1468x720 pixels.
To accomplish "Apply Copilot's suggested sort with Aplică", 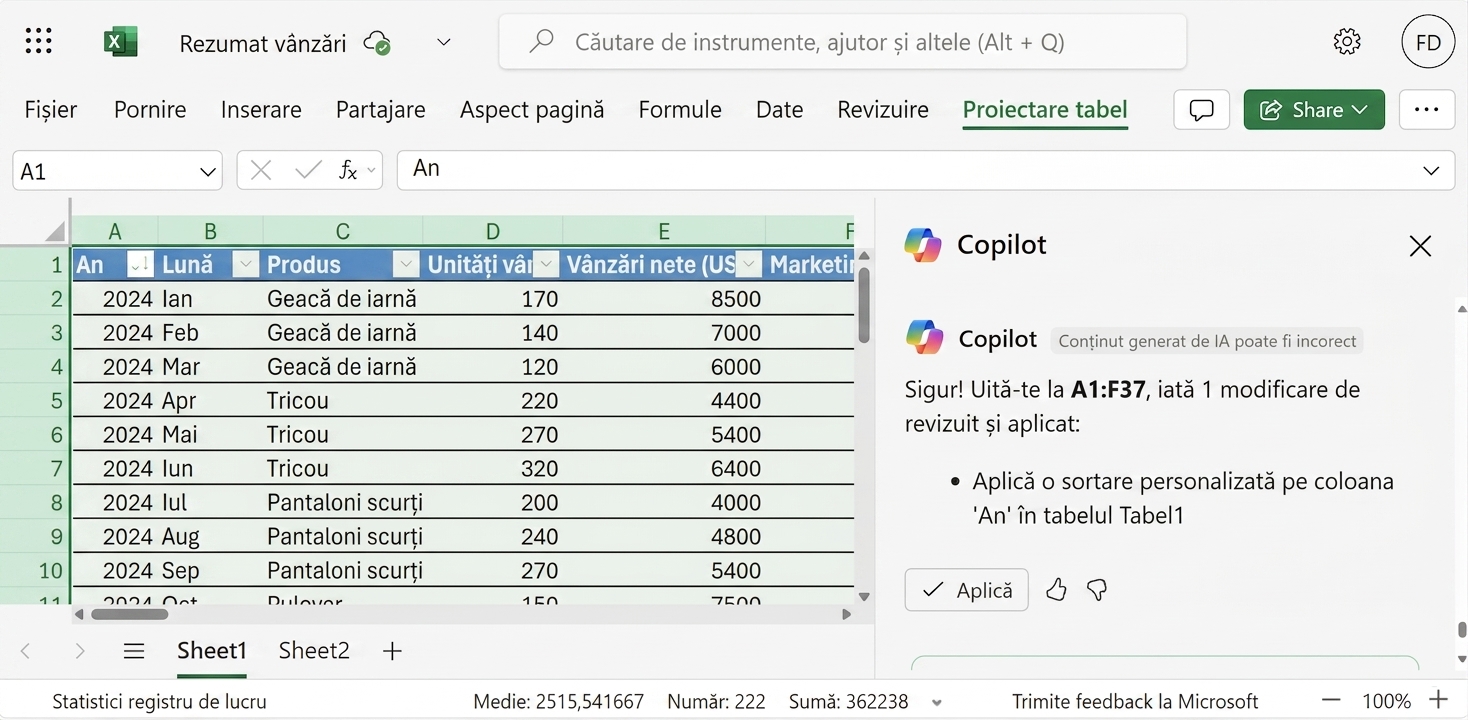I will pos(966,590).
